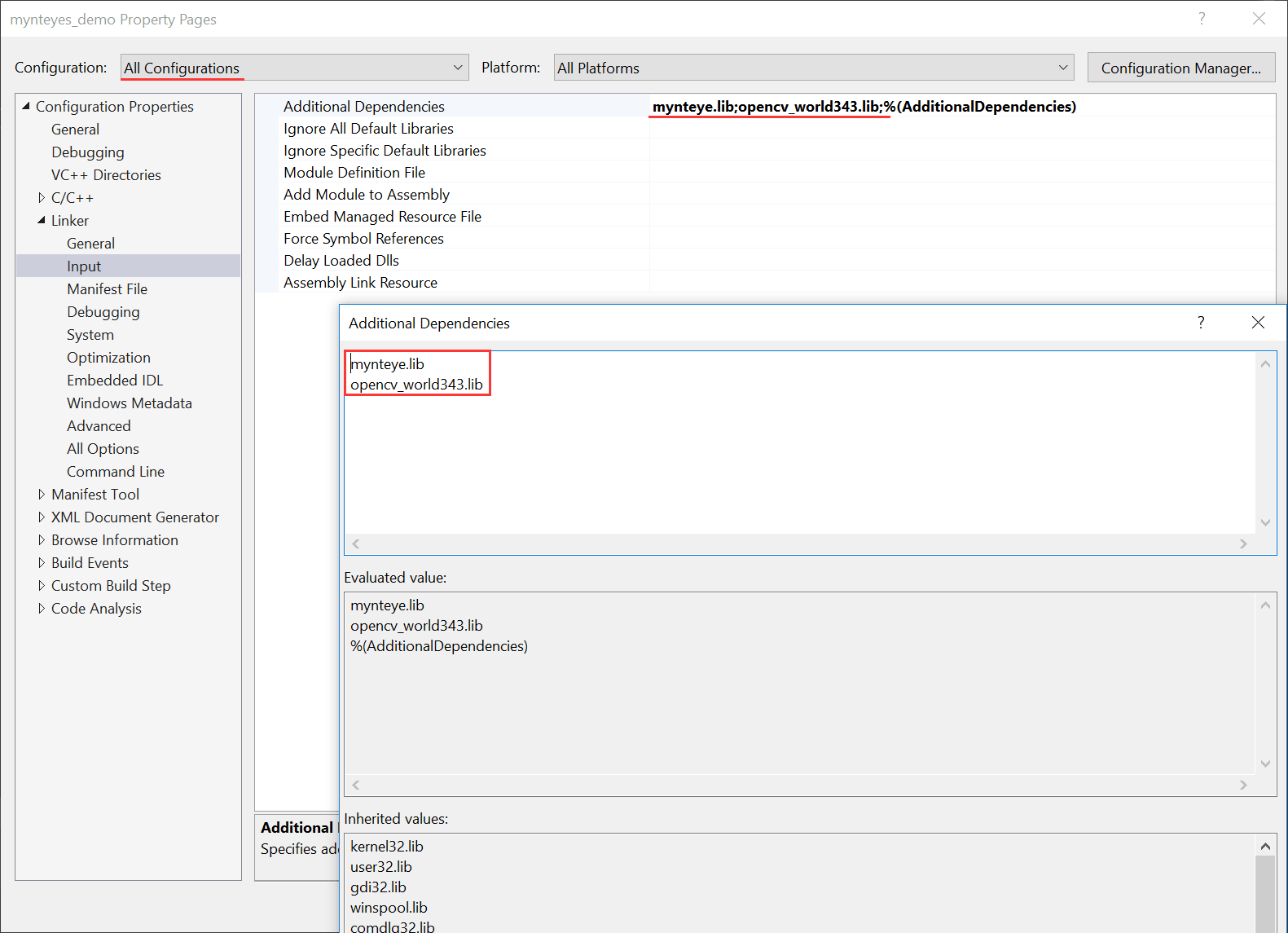Screen dimensions: 1288x933
Task: Click Evaluated value horizontal scroll left arrow
Action: [x=356, y=785]
